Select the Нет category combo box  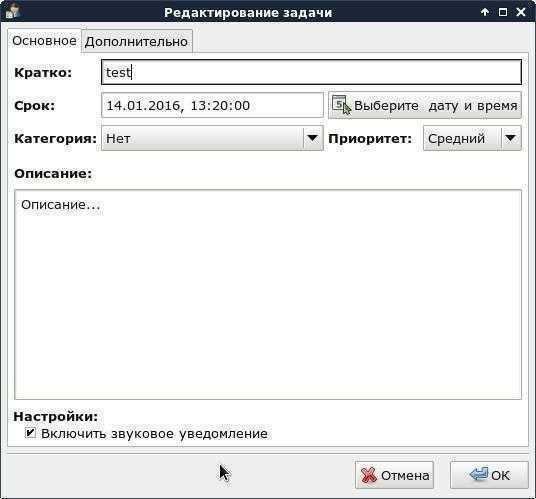[212, 138]
